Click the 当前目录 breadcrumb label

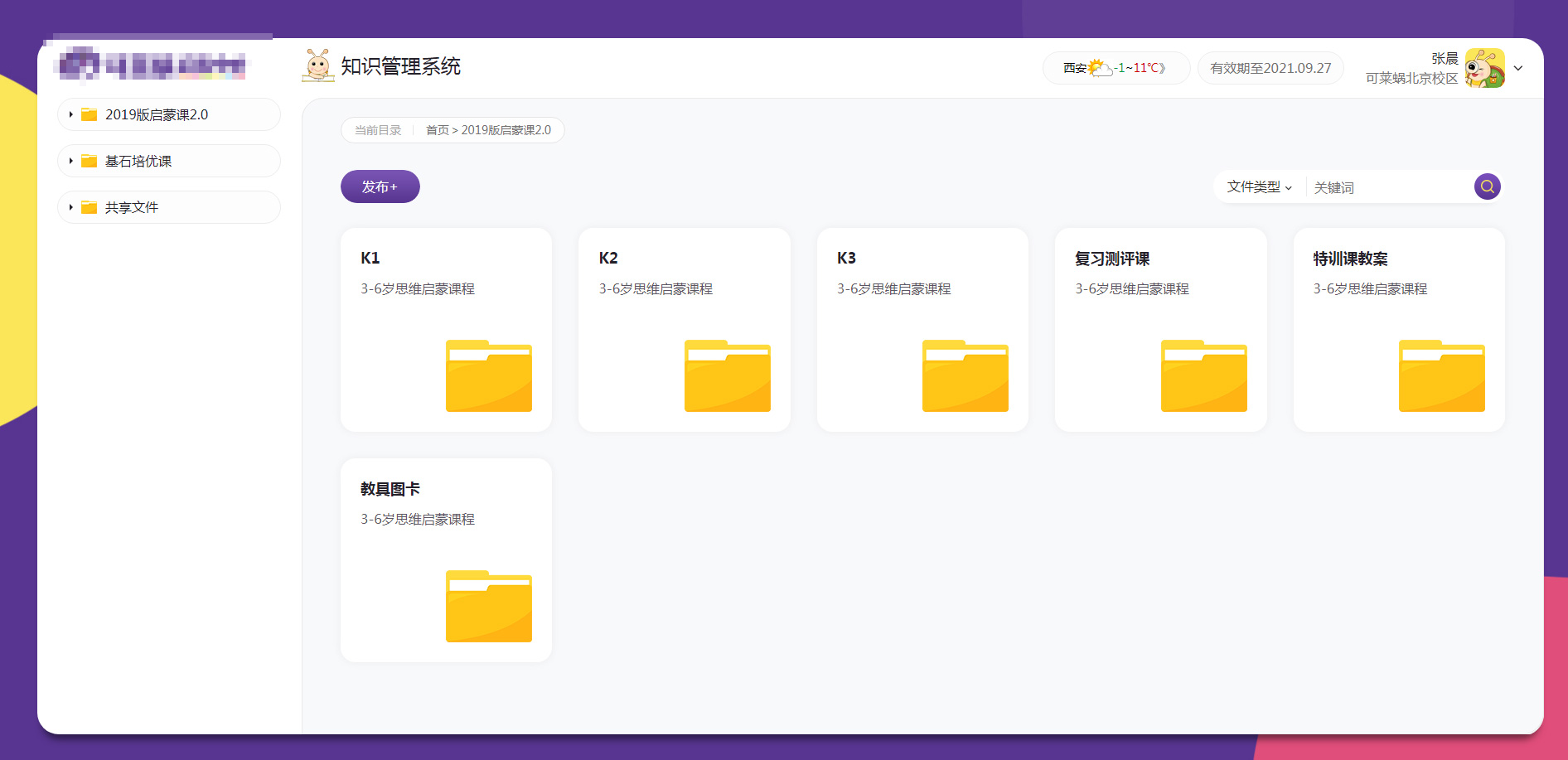click(378, 130)
